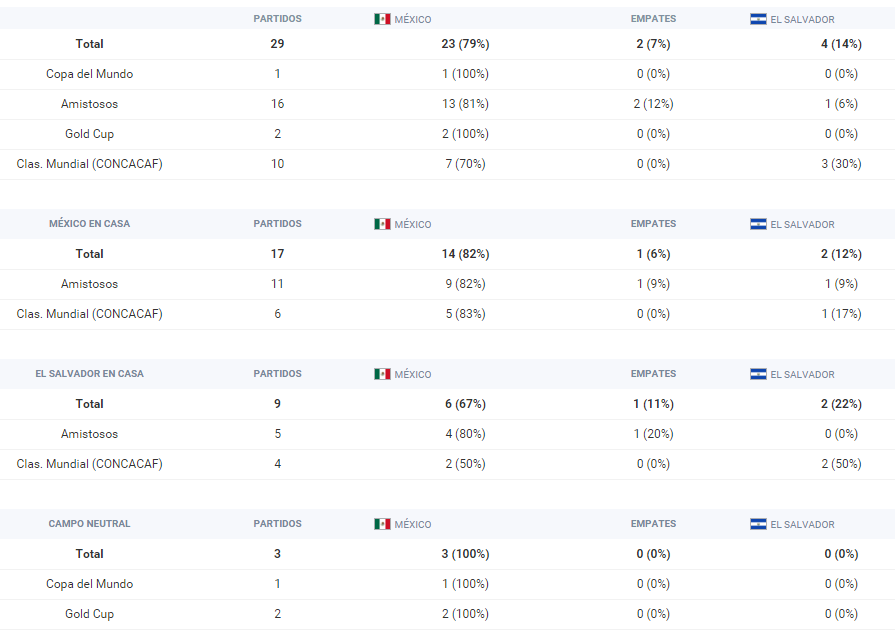Image resolution: width=895 pixels, height=637 pixels.
Task: Open the 16 Amistosos matches in the top table
Action: coord(277,104)
